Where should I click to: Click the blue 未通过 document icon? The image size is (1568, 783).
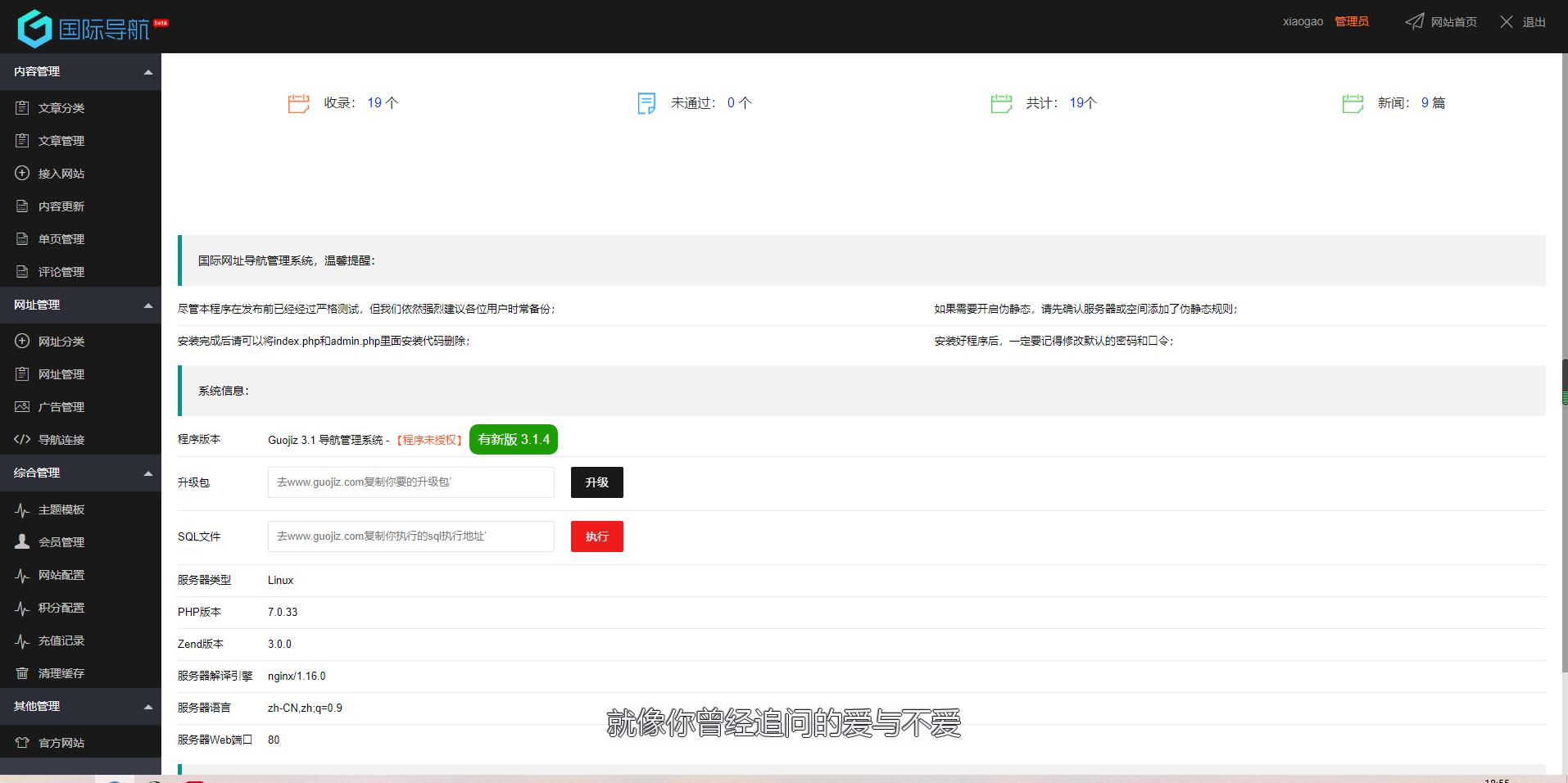tap(646, 103)
